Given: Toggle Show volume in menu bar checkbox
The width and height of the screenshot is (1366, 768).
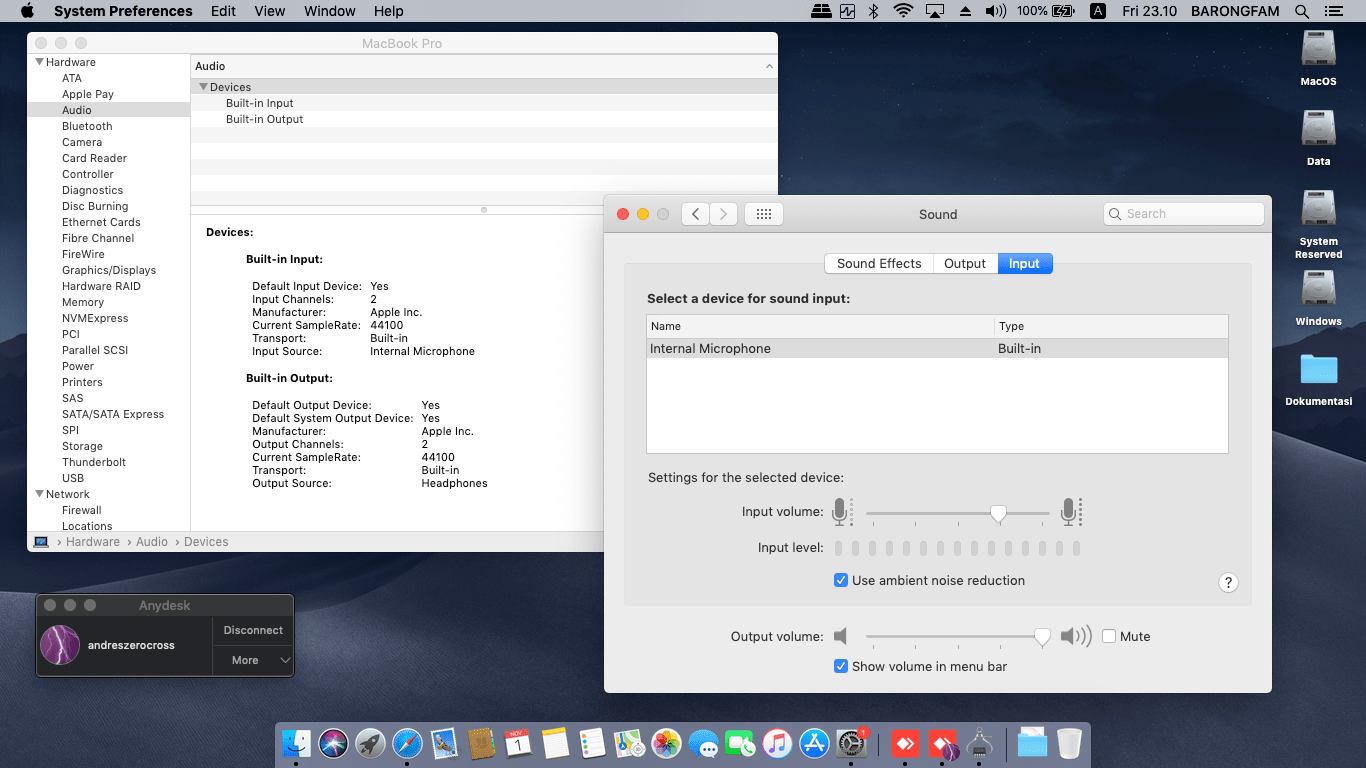Looking at the screenshot, I should [x=841, y=666].
